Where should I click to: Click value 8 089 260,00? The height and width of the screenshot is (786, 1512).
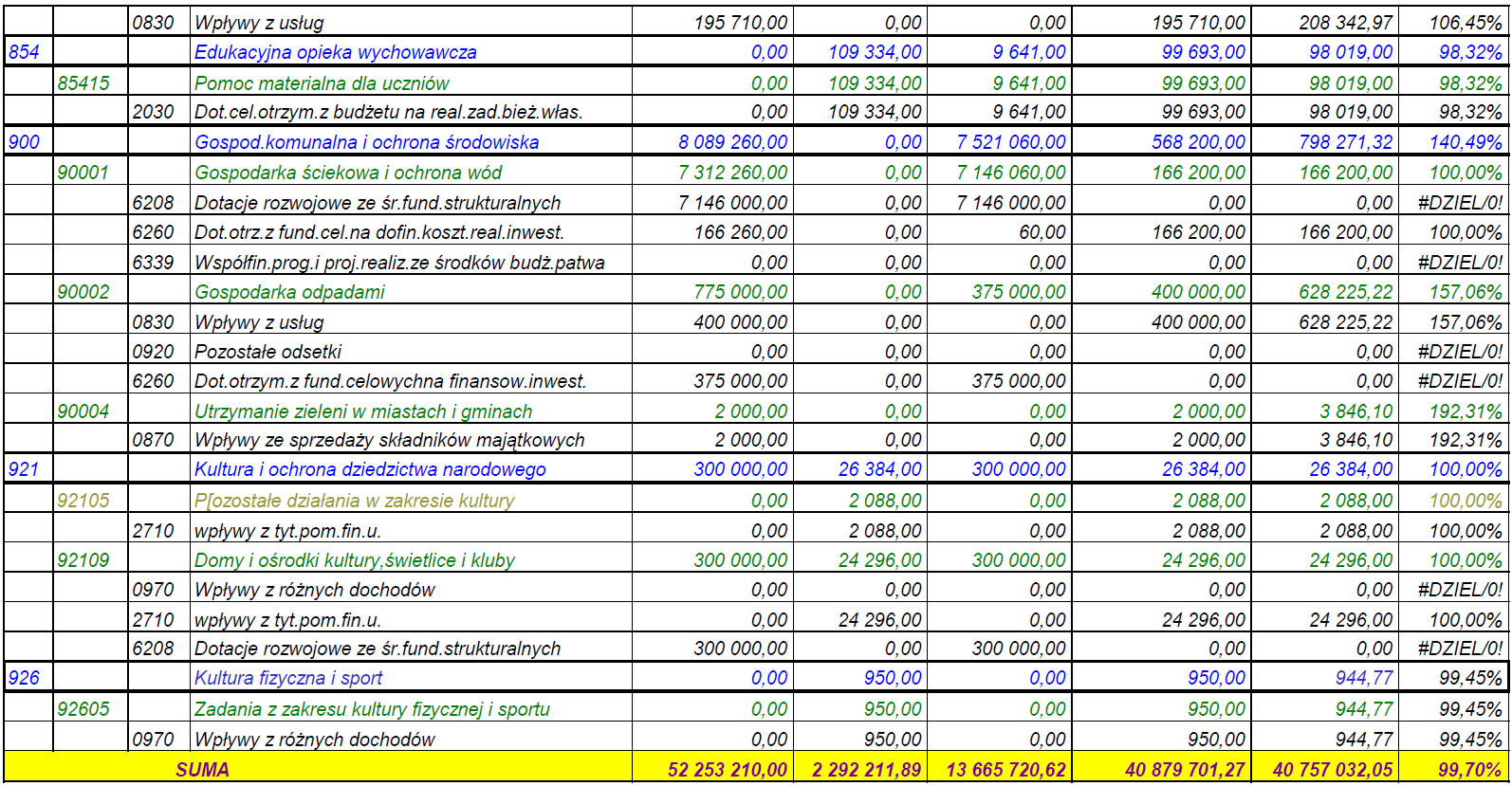click(733, 142)
